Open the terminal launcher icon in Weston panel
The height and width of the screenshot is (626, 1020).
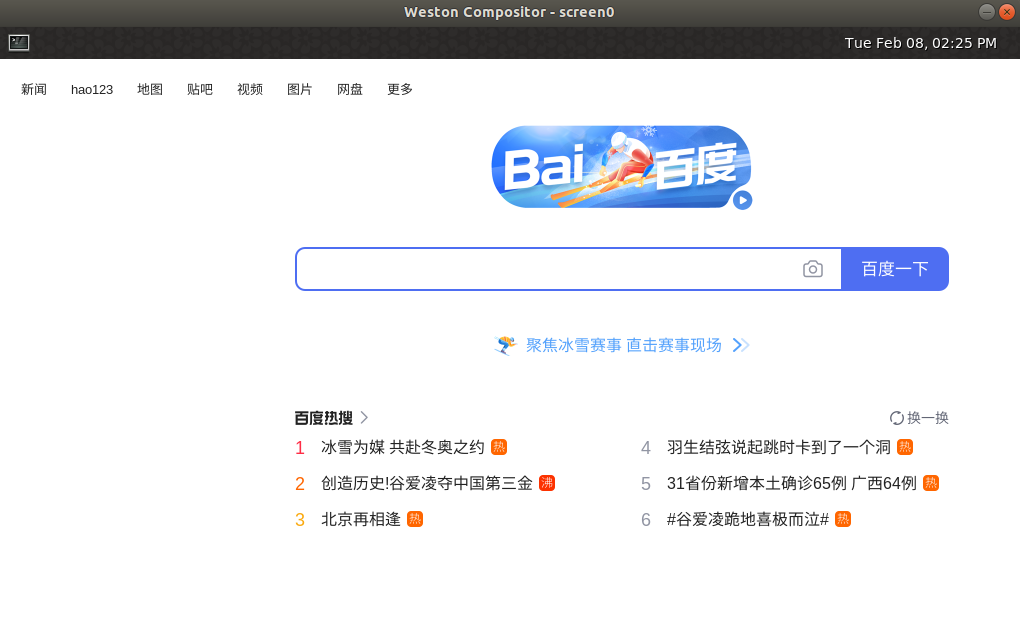coord(19,43)
